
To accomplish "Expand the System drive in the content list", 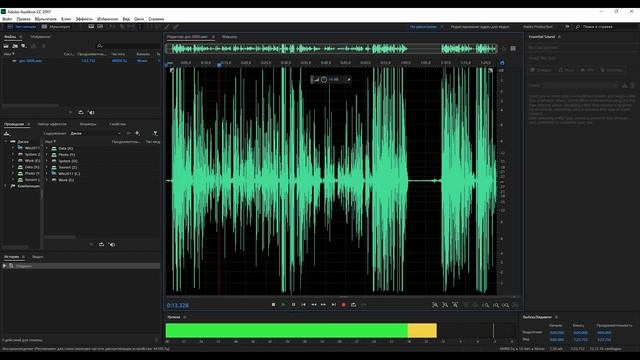I will point(47,161).
